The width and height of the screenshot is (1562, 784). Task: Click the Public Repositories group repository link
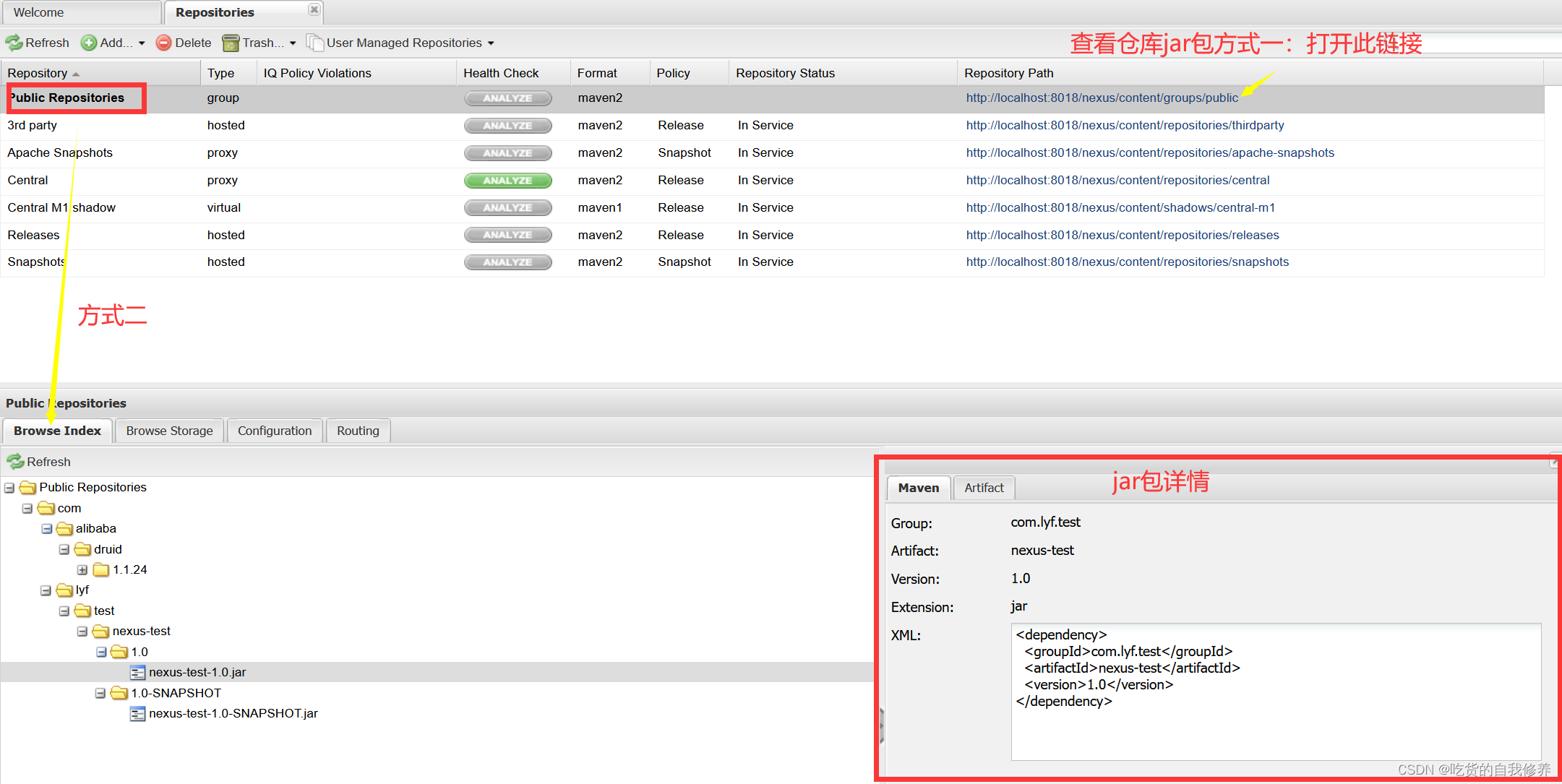1100,97
